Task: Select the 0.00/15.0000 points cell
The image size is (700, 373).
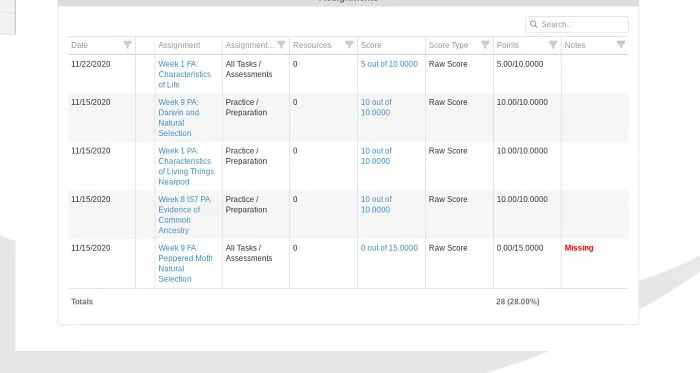Action: click(x=520, y=248)
